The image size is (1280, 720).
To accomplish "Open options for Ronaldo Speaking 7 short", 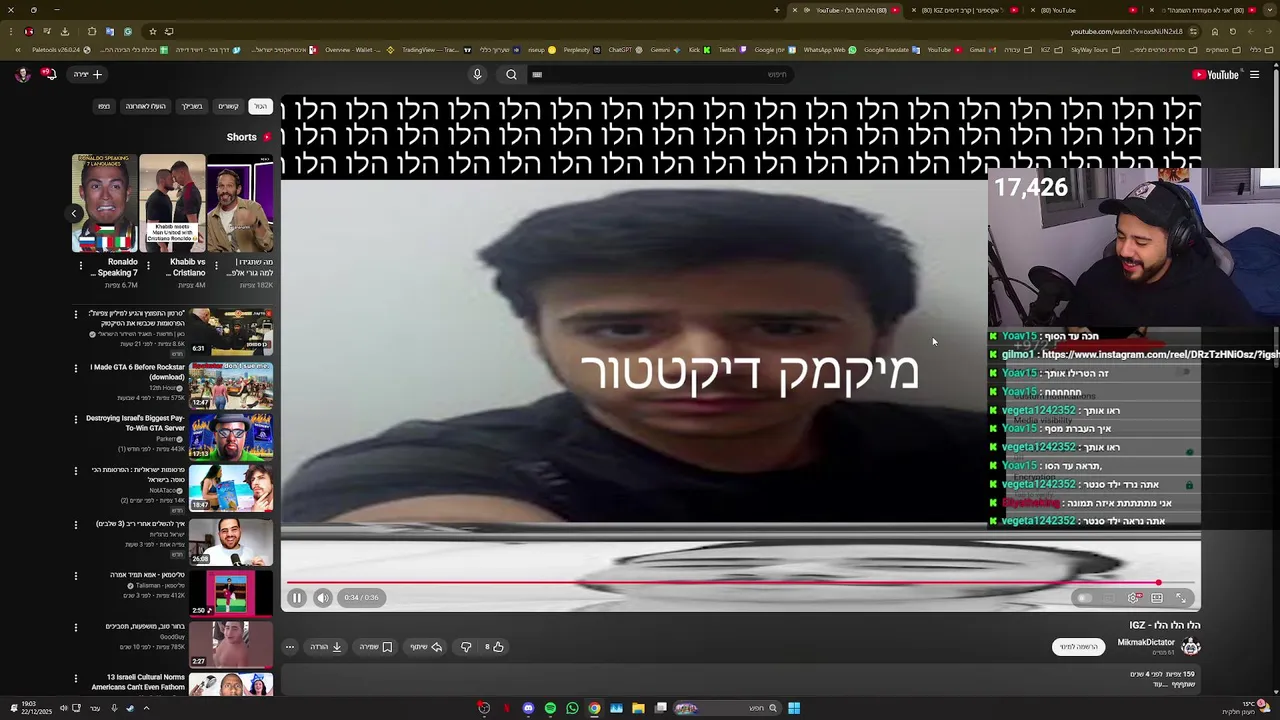I will click(80, 265).
